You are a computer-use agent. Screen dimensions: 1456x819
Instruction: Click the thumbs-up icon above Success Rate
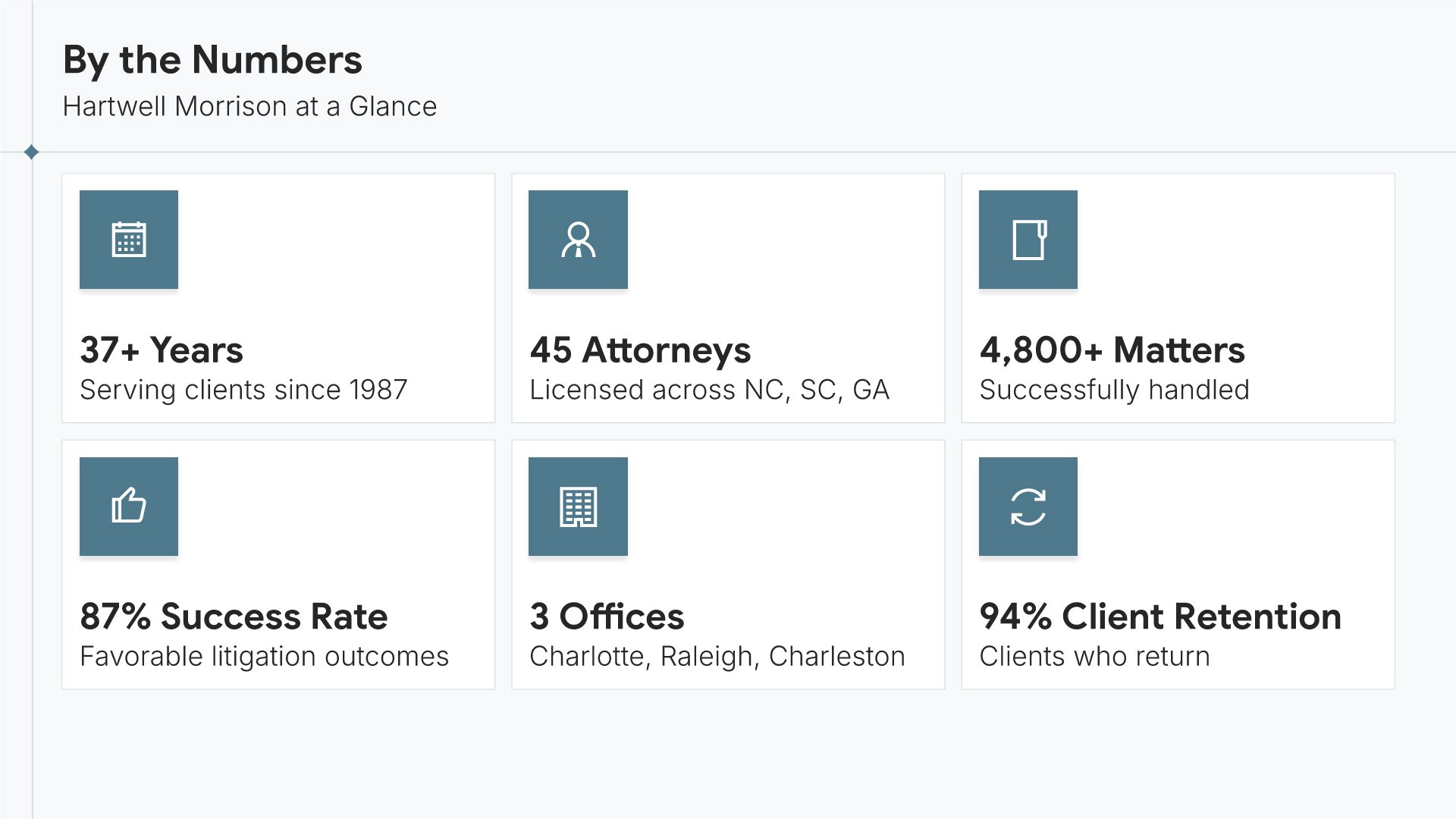click(129, 506)
